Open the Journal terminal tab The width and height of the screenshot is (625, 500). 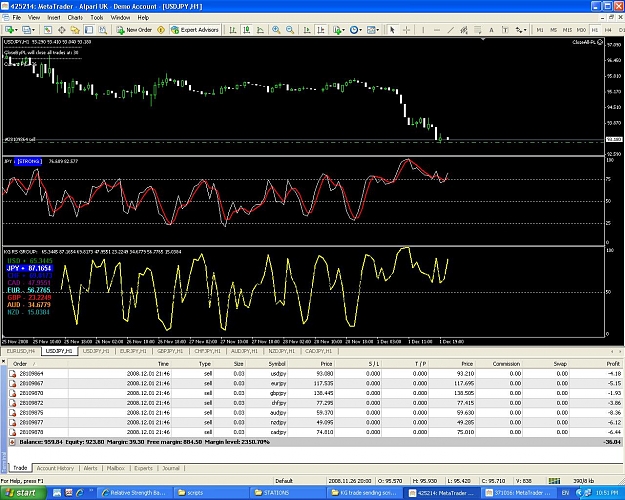pos(171,468)
